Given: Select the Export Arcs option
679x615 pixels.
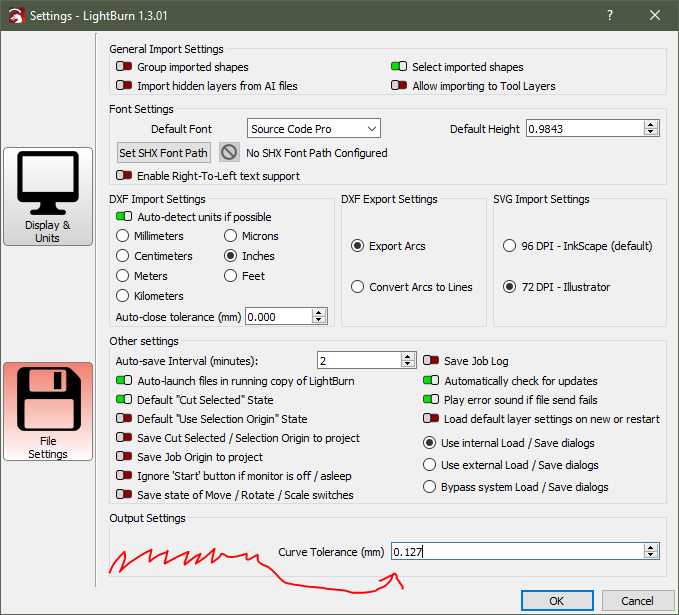Looking at the screenshot, I should click(x=357, y=246).
